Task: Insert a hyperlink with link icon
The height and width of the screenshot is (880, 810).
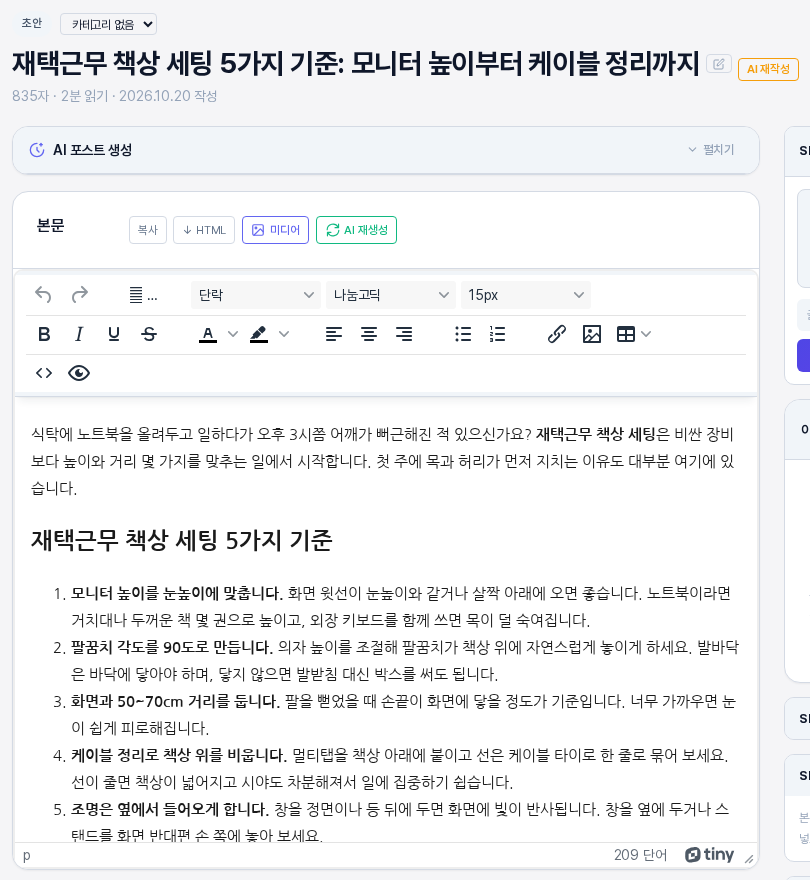Action: click(557, 334)
